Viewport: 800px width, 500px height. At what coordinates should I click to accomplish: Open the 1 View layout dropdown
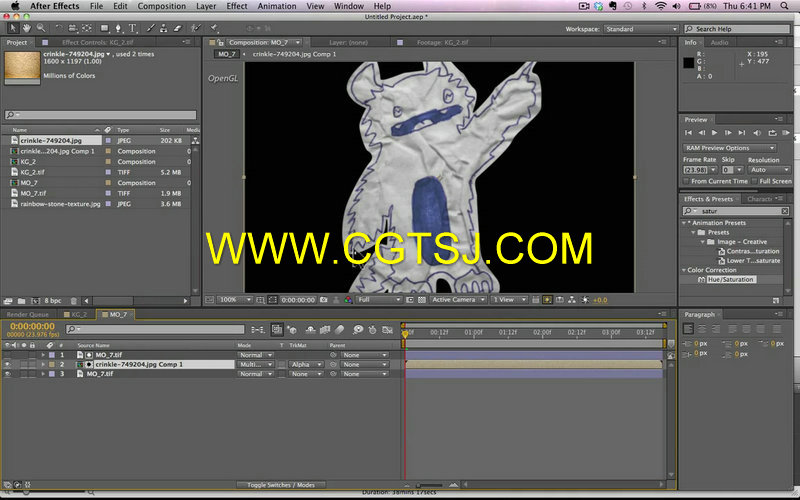pyautogui.click(x=509, y=300)
